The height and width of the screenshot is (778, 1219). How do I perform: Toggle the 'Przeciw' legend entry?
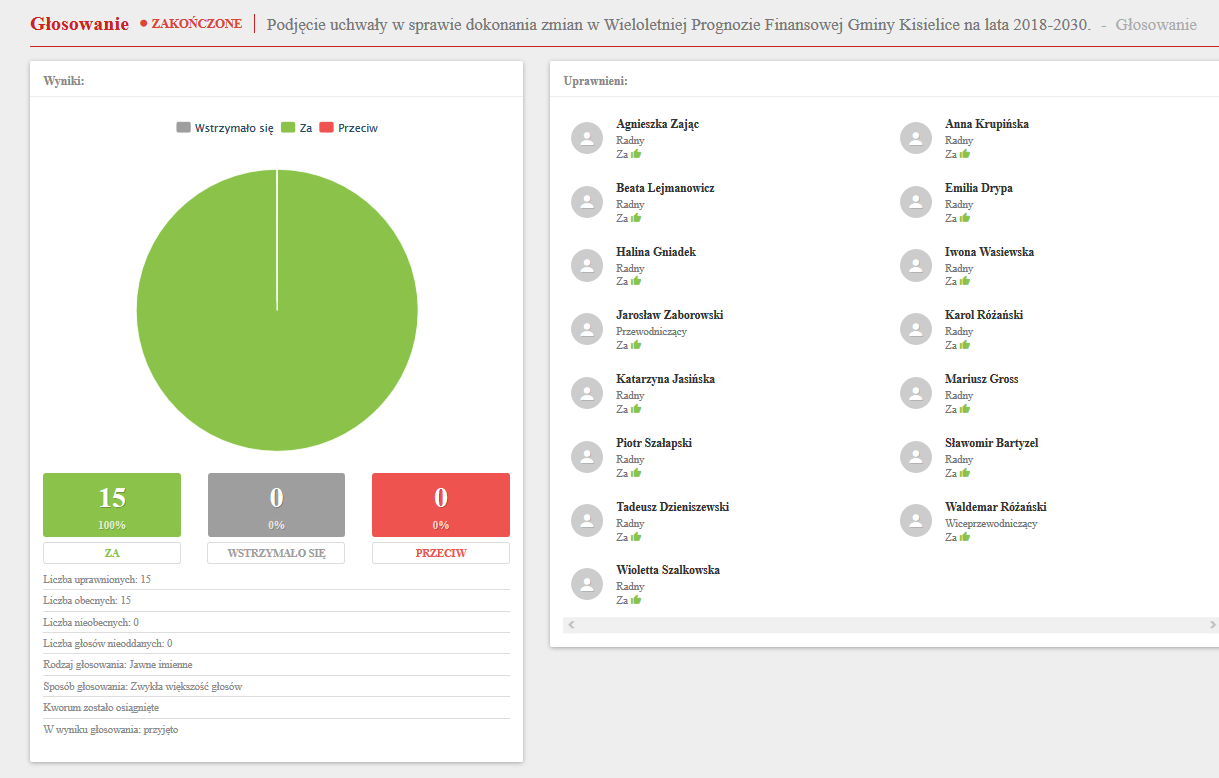tap(348, 128)
